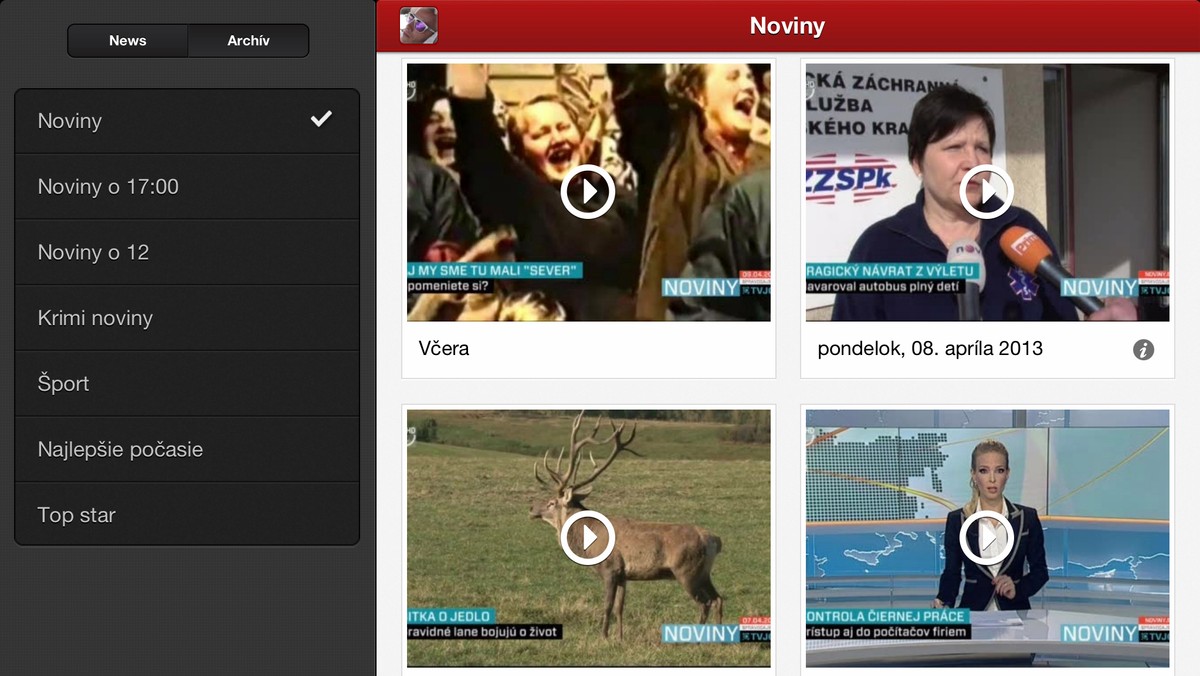Switch to the News tab
The height and width of the screenshot is (676, 1200).
click(128, 41)
